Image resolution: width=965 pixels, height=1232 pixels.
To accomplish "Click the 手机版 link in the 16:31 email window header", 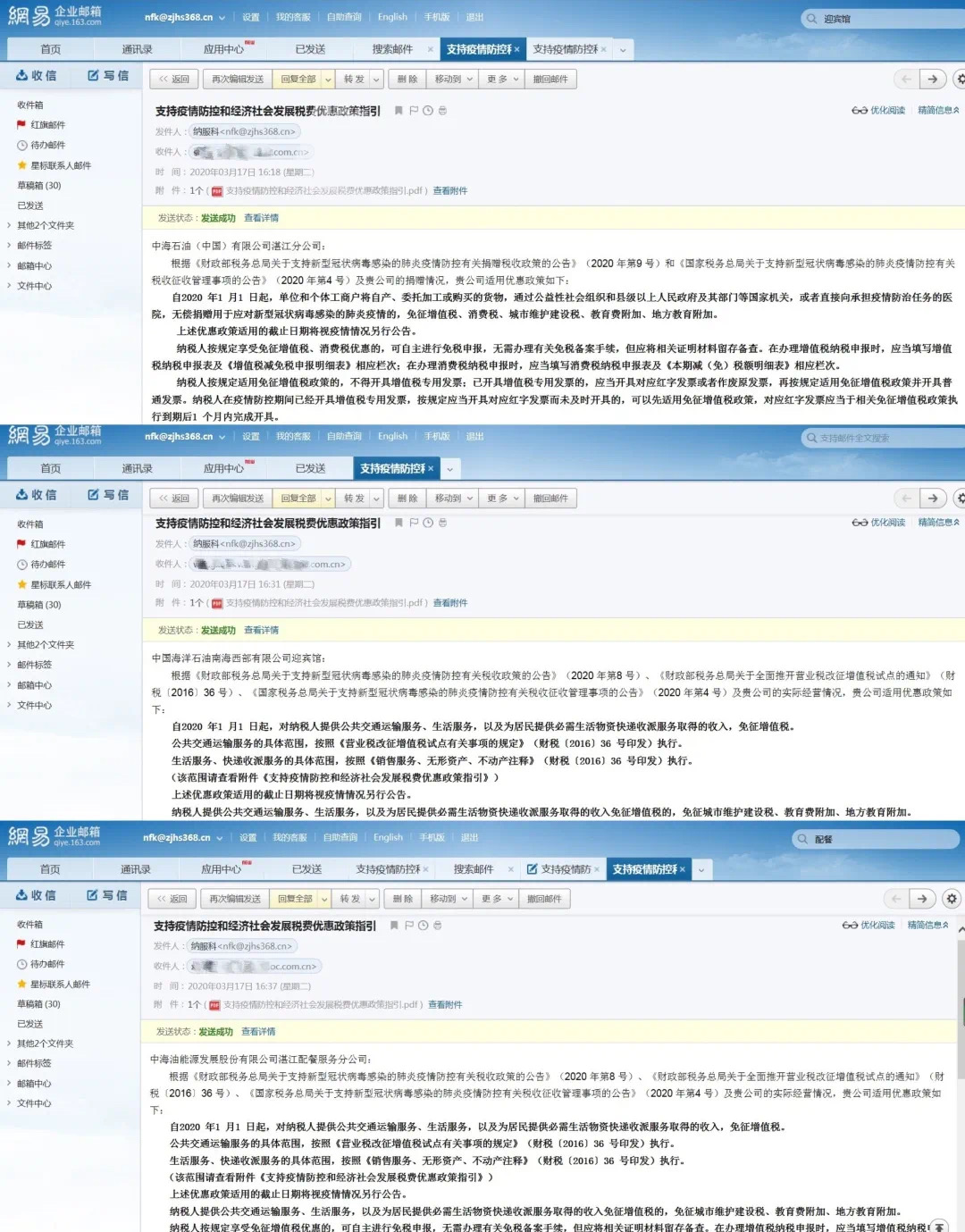I will click(437, 437).
